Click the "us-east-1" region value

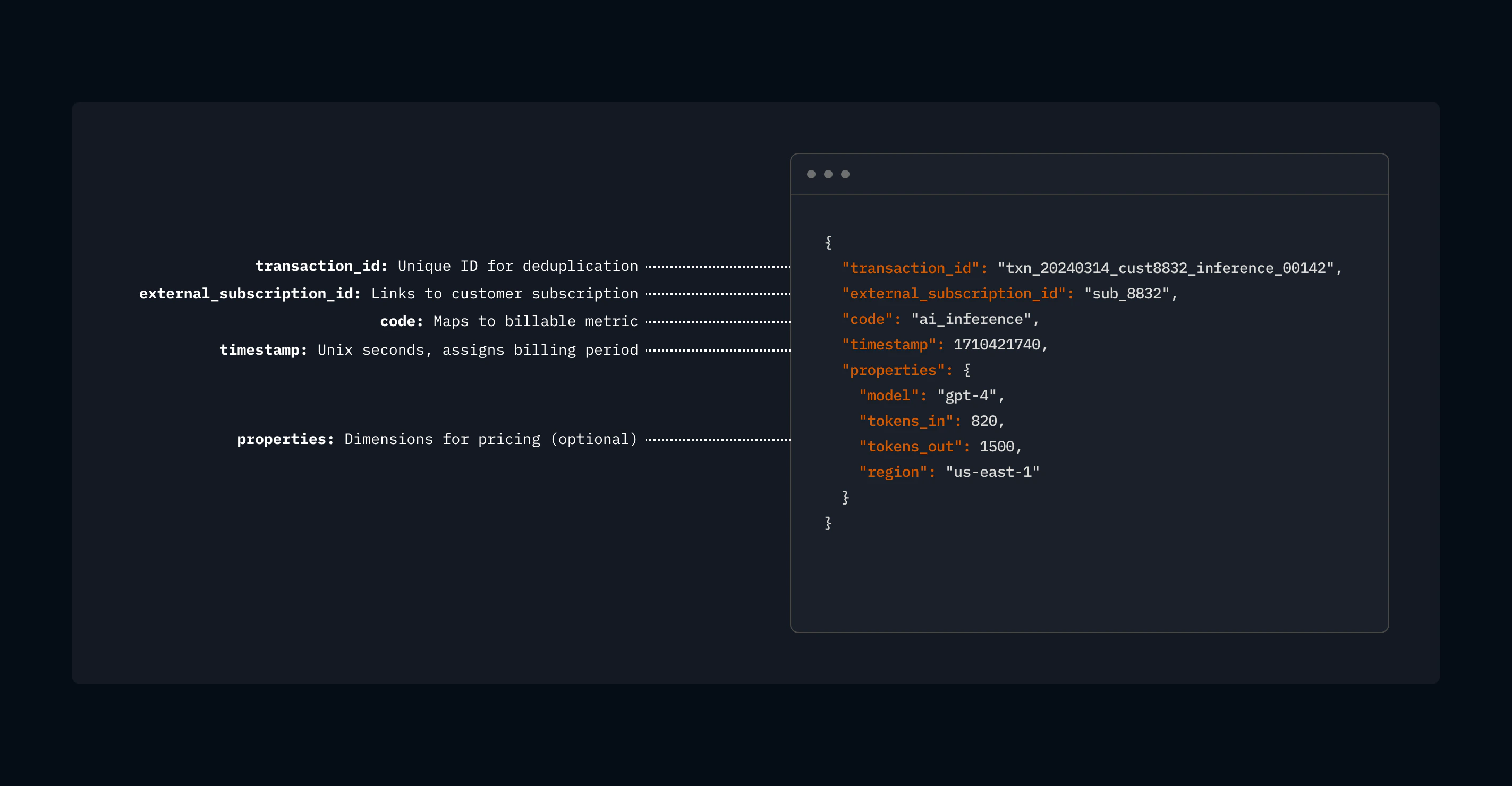(x=992, y=472)
